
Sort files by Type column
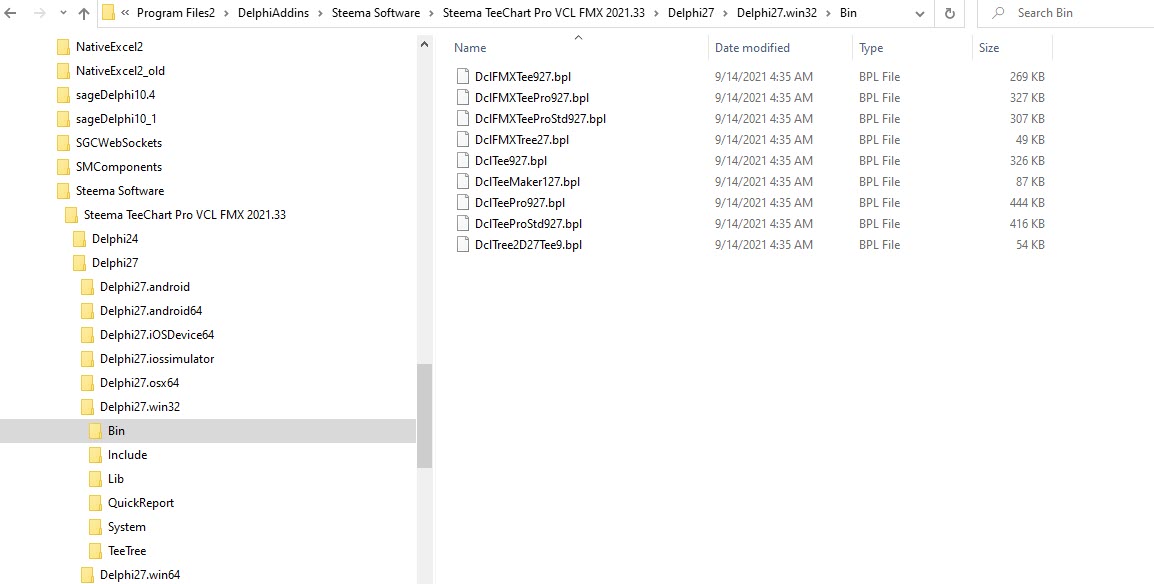871,48
